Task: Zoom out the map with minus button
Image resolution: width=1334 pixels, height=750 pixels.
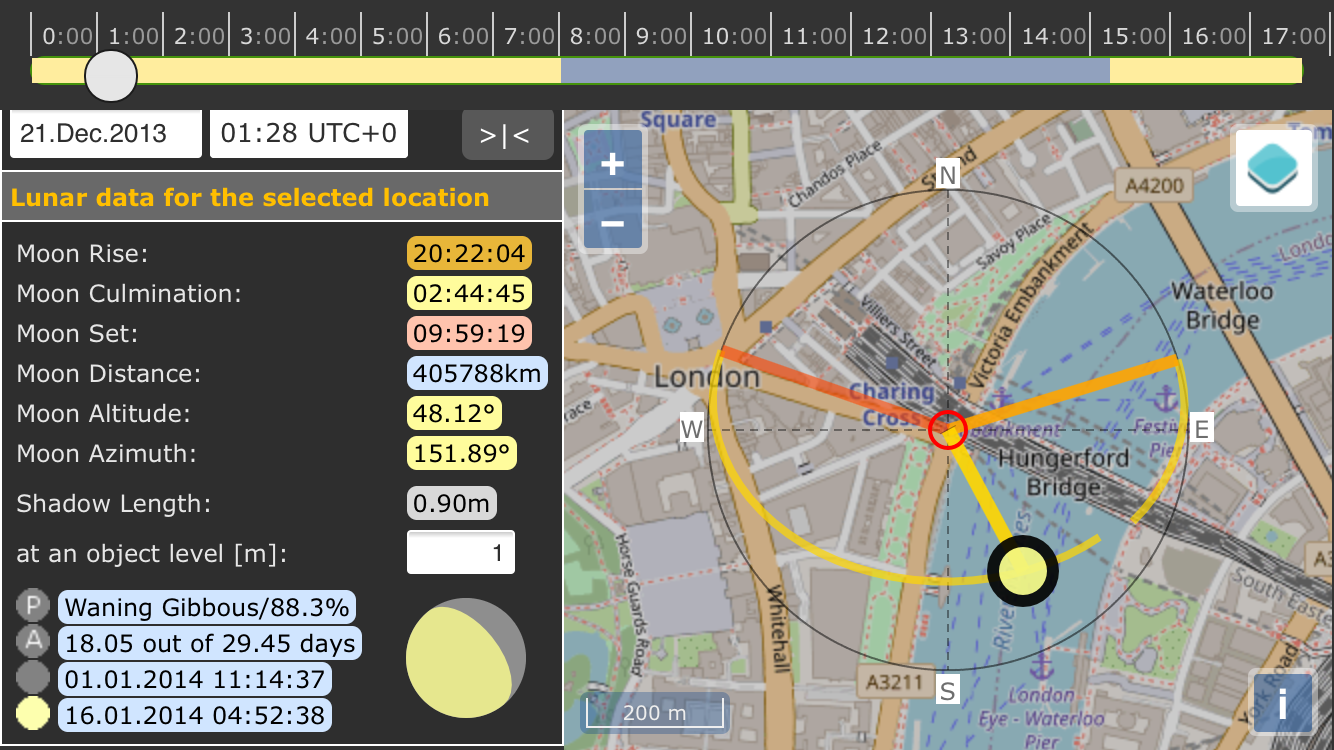Action: [x=613, y=222]
